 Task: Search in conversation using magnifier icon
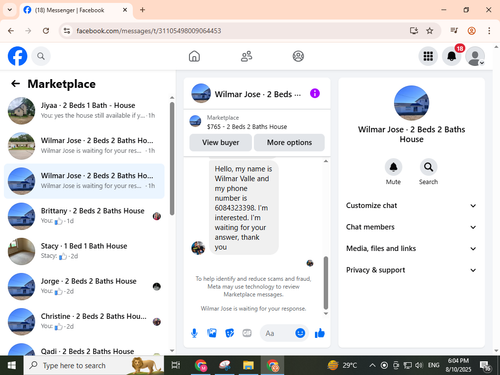pos(428,167)
